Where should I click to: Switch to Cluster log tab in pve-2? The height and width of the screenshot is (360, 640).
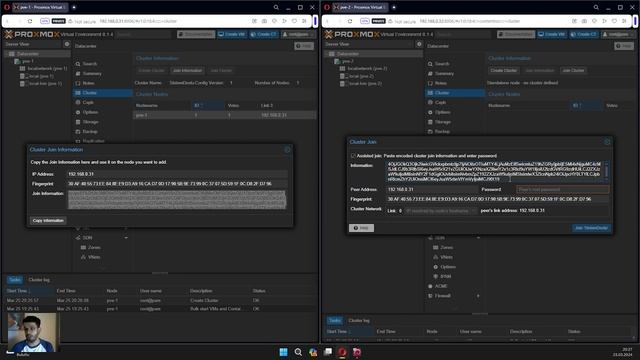coord(359,321)
